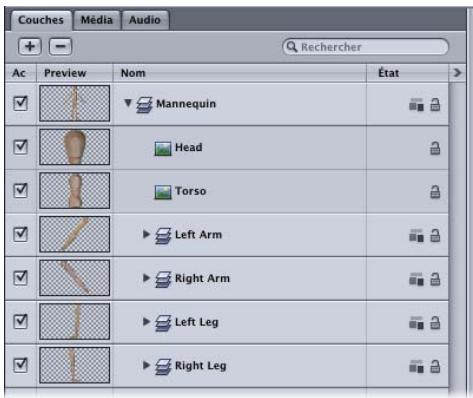Screen dimensions: 473x398
Task: Click the Left Leg layer stack icon
Action: pyautogui.click(x=163, y=323)
